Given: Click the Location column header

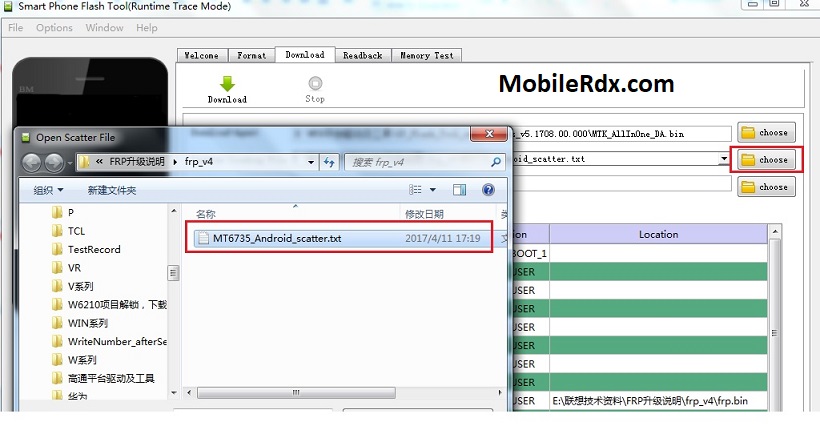Looking at the screenshot, I should pos(658,234).
